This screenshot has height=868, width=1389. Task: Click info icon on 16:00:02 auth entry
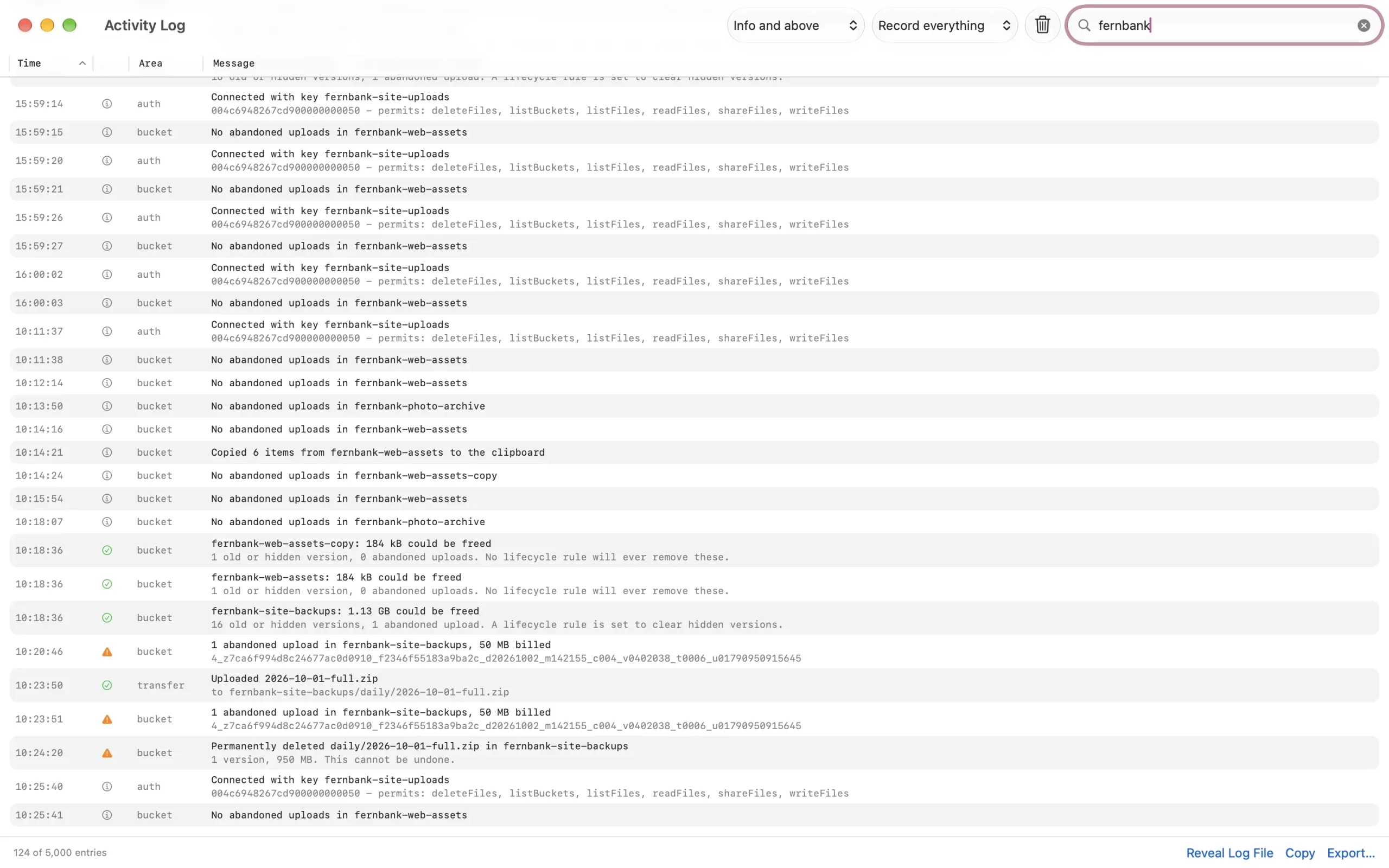(107, 275)
